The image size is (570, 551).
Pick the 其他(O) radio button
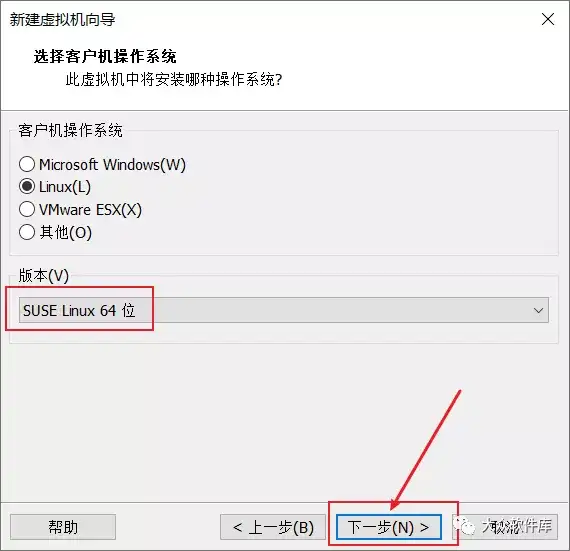pyautogui.click(x=27, y=232)
